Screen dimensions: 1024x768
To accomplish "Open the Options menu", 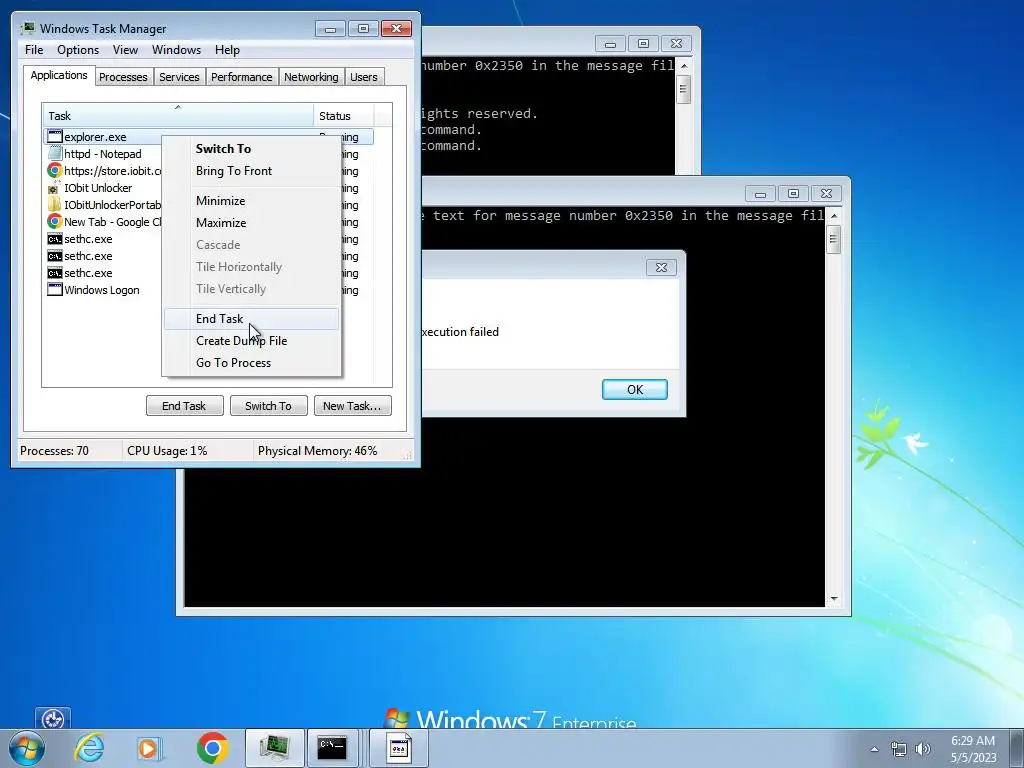I will click(x=78, y=50).
